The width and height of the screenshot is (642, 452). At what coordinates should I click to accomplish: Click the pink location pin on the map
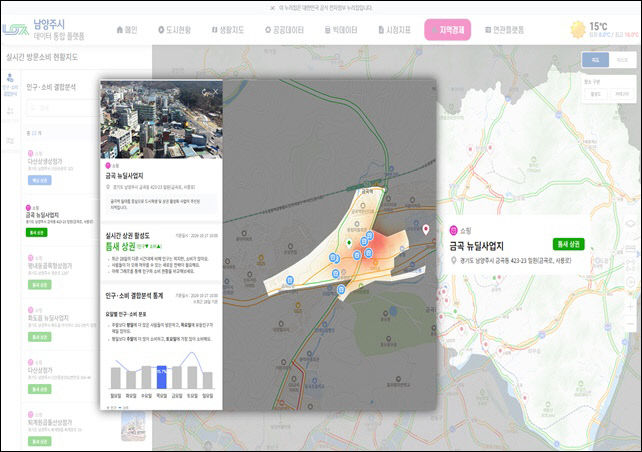(x=426, y=229)
